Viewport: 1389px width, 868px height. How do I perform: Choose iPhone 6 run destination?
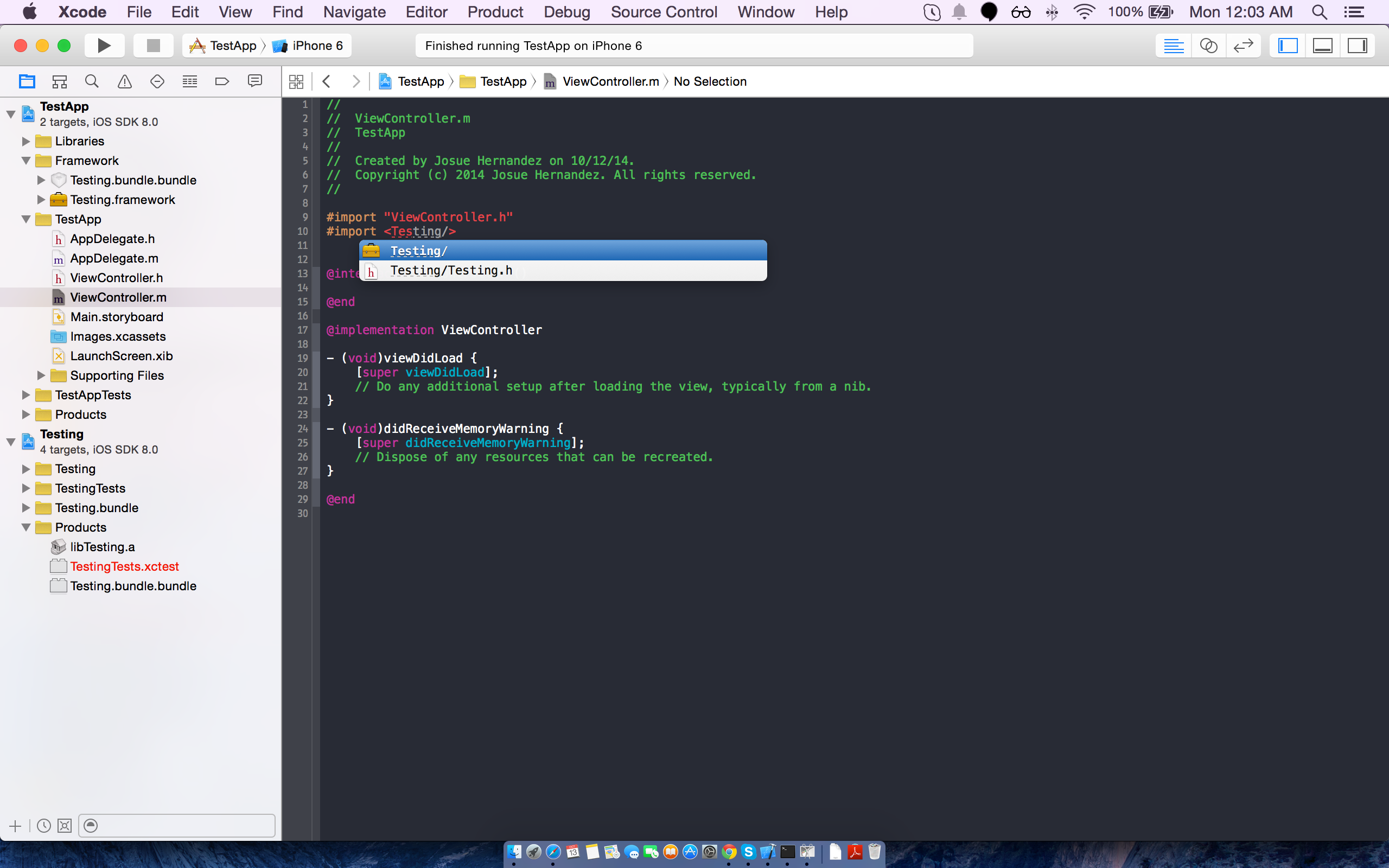(x=309, y=46)
